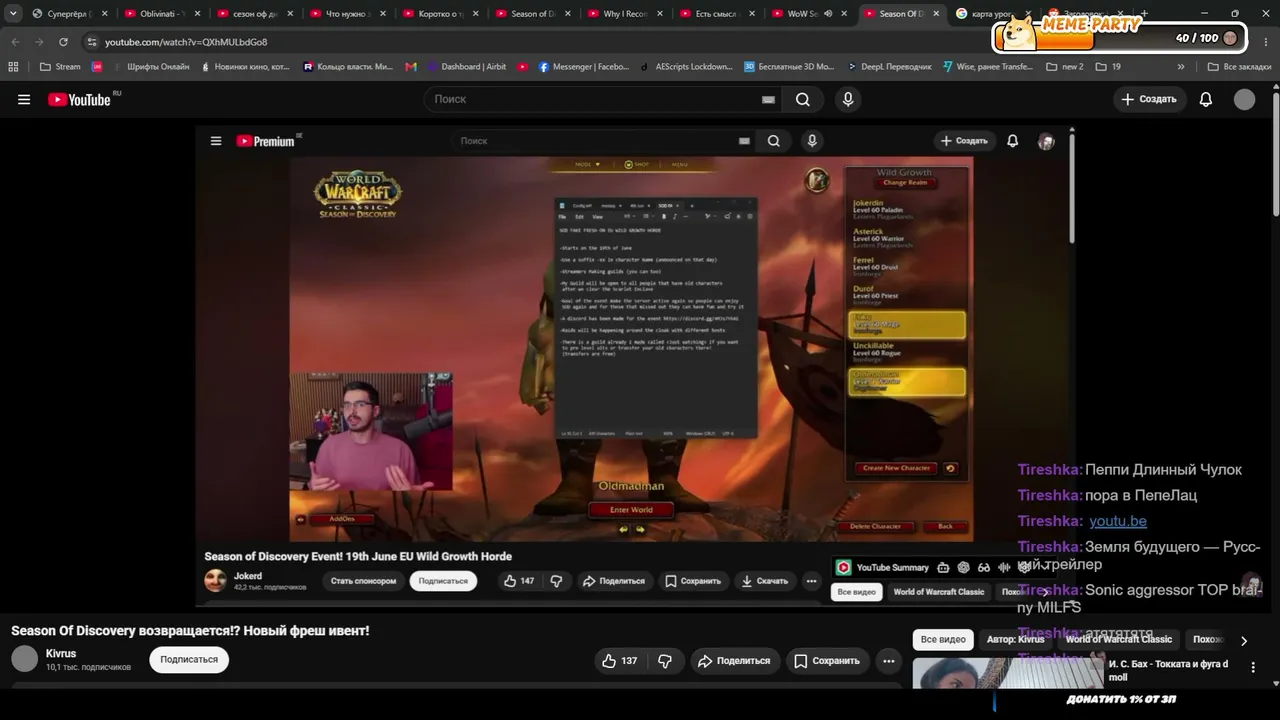This screenshot has width=1280, height=720.
Task: Open the browser apps grid icon
Action: coord(13,67)
